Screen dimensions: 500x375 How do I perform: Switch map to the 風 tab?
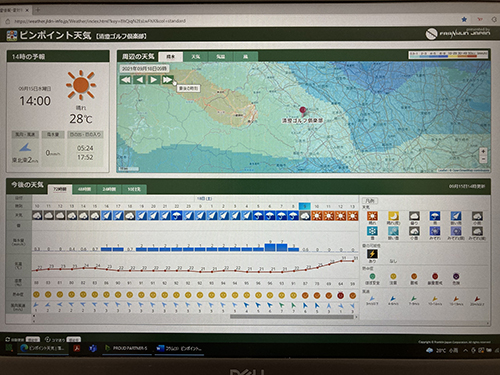pyautogui.click(x=245, y=57)
